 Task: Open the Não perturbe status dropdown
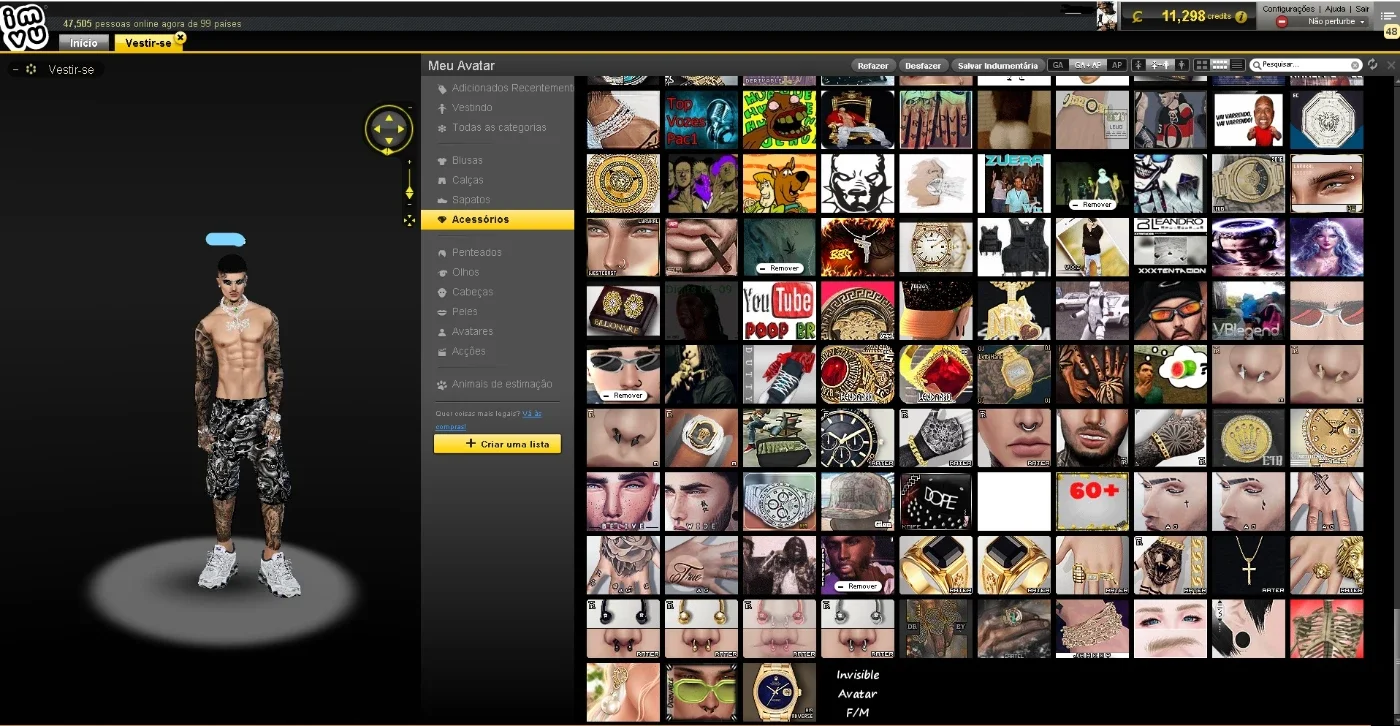click(1322, 21)
